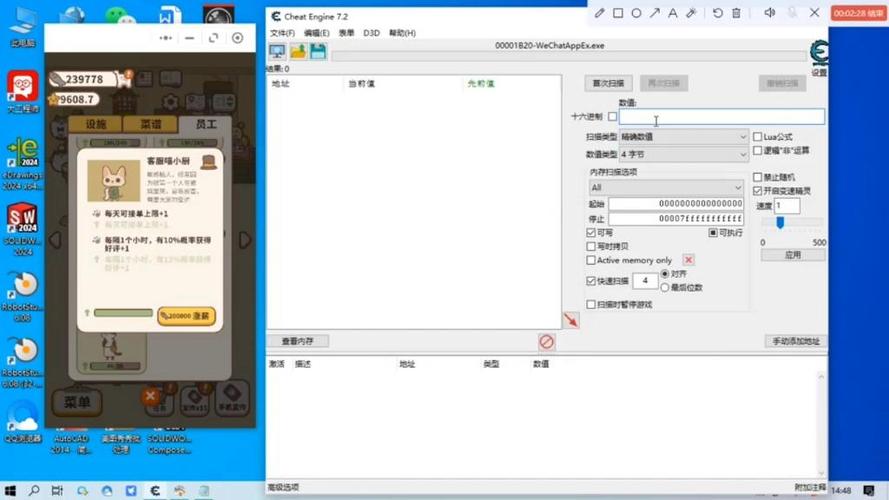Open Task View in taskbar

[57, 490]
